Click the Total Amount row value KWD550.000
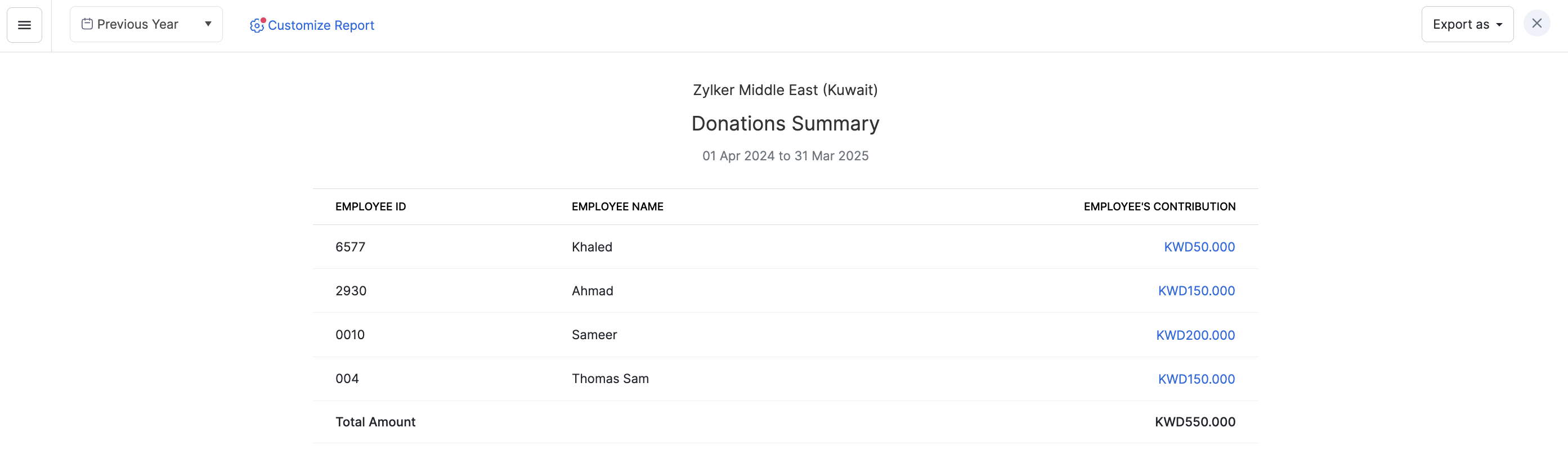This screenshot has width=1568, height=450. (1195, 421)
